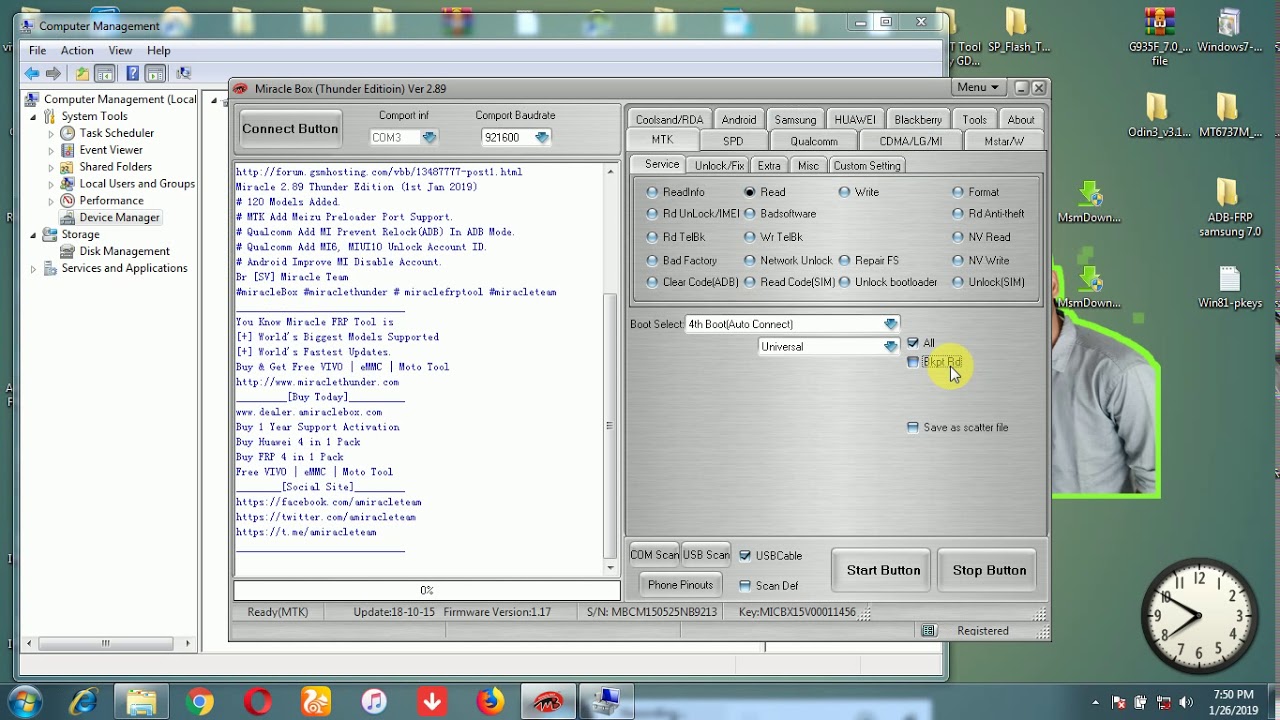
Task: Open the red download manager taskbar icon
Action: [x=432, y=702]
